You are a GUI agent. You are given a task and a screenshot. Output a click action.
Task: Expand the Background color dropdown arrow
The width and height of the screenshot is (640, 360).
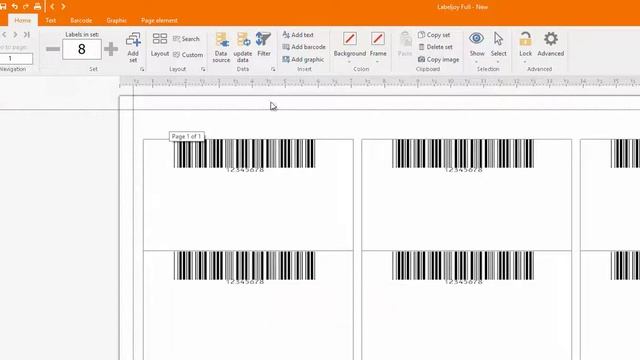point(350,62)
